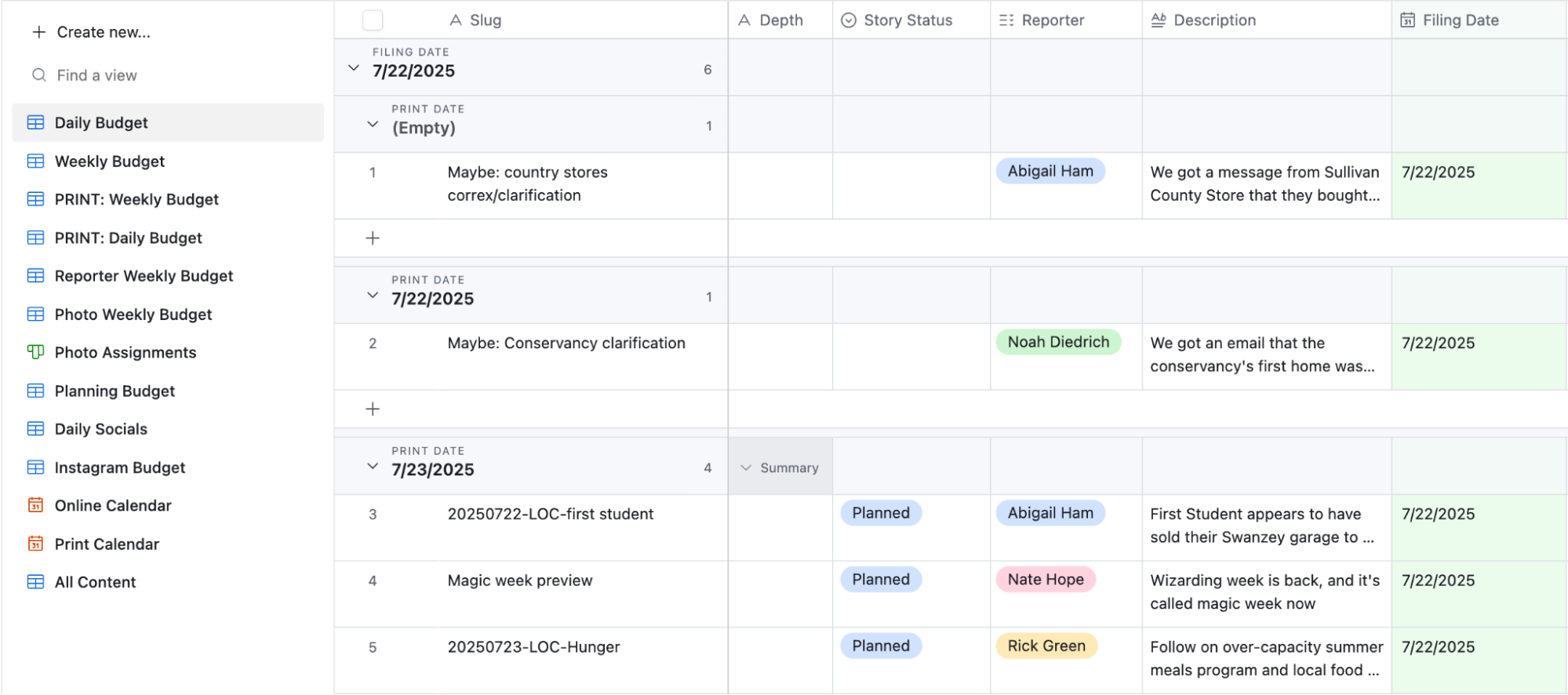The width and height of the screenshot is (1568, 695).
Task: Click the kanban icon of Photo Assignments
Action: (36, 352)
